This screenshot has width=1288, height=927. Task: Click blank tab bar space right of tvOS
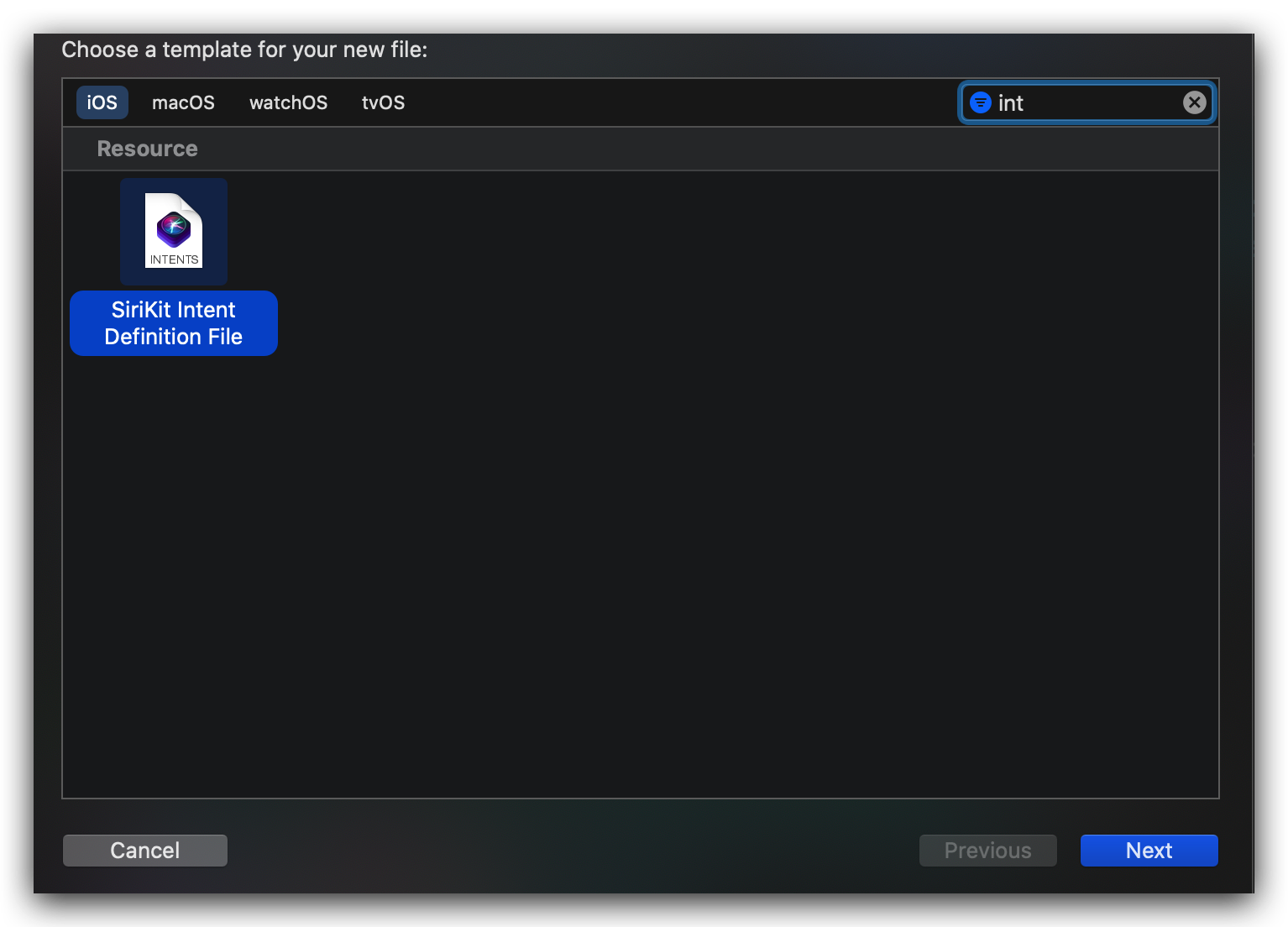(672, 102)
